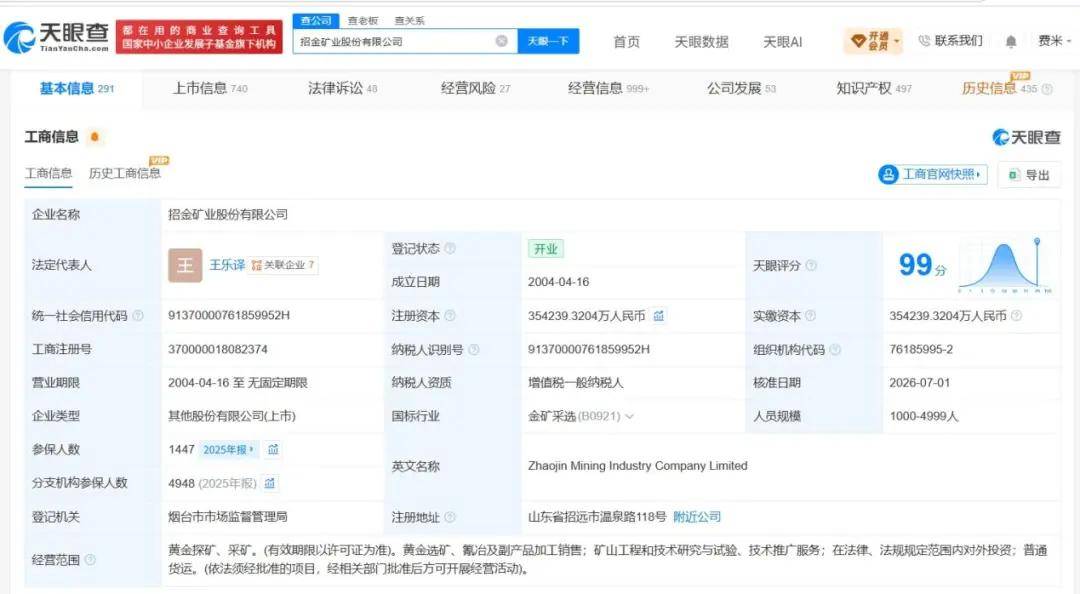Screen dimensions: 1080x594
Task: Click the help icon next to 纳税人识别号
Action: pos(474,349)
